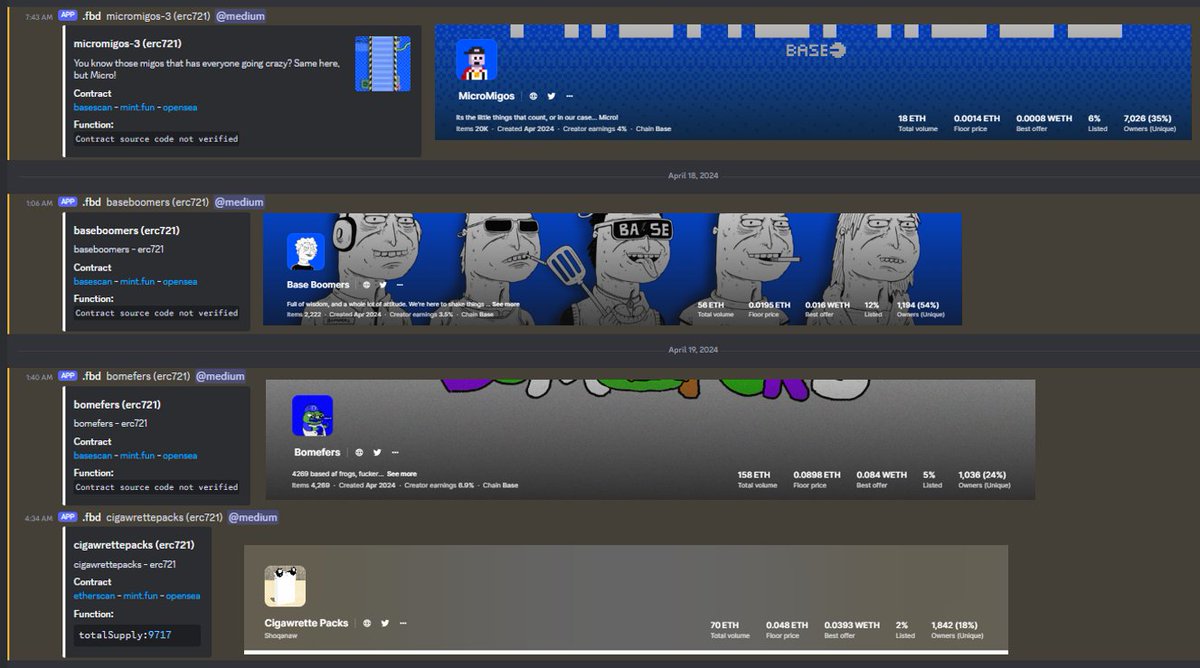Click the APP badge on the baseboomers message

[68, 201]
